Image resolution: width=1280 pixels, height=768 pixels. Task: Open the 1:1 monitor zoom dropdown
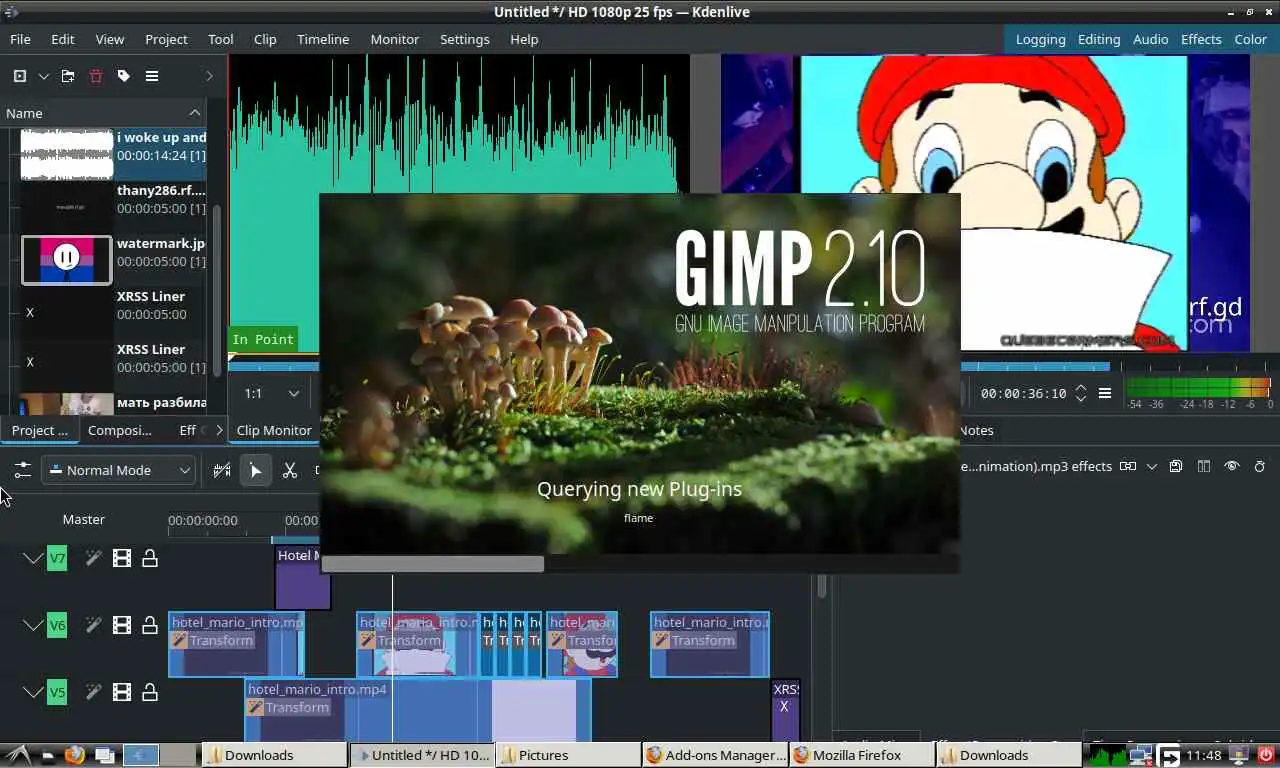tap(272, 393)
